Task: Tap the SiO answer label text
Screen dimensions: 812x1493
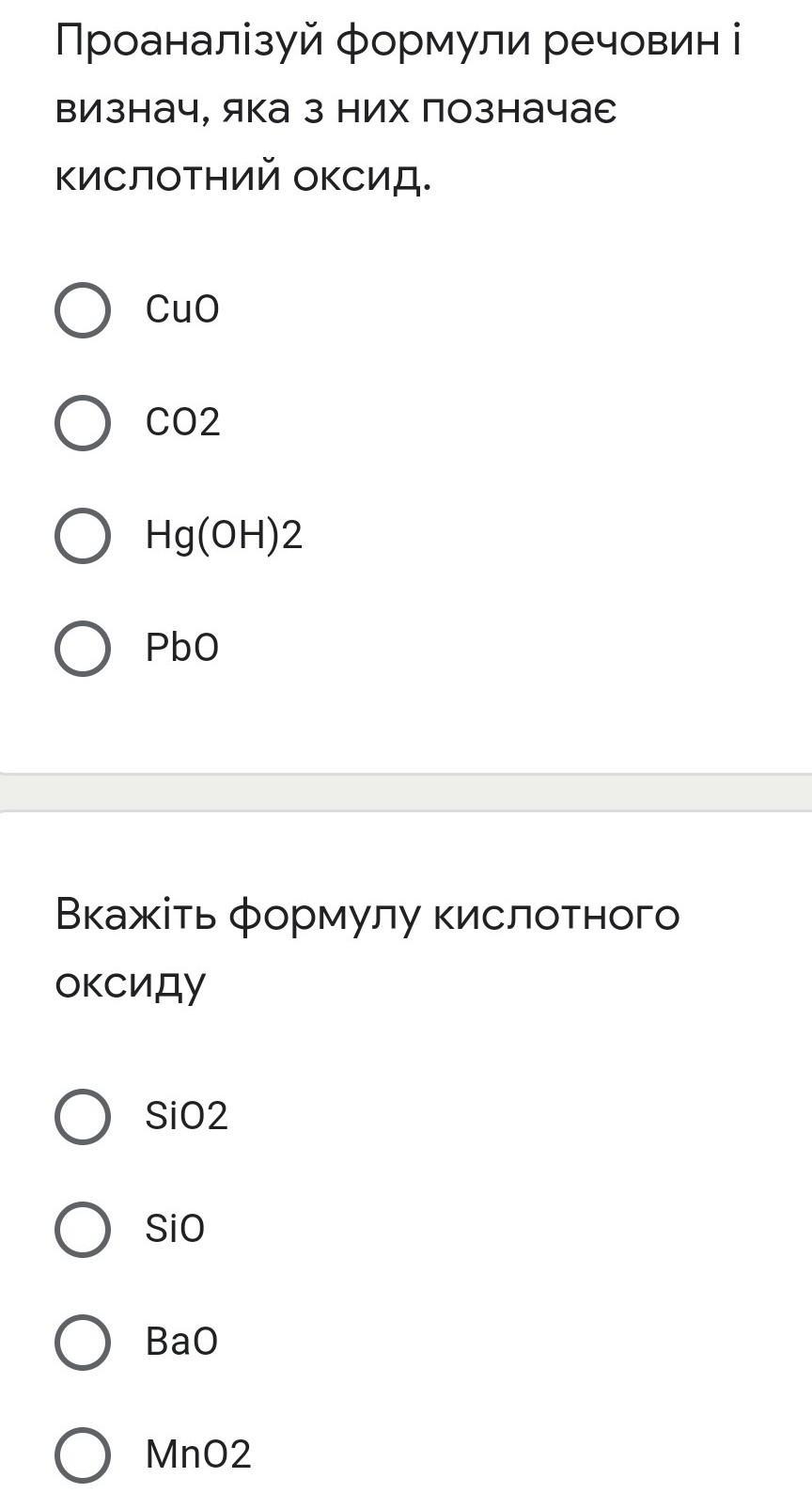Action: click(x=175, y=1229)
